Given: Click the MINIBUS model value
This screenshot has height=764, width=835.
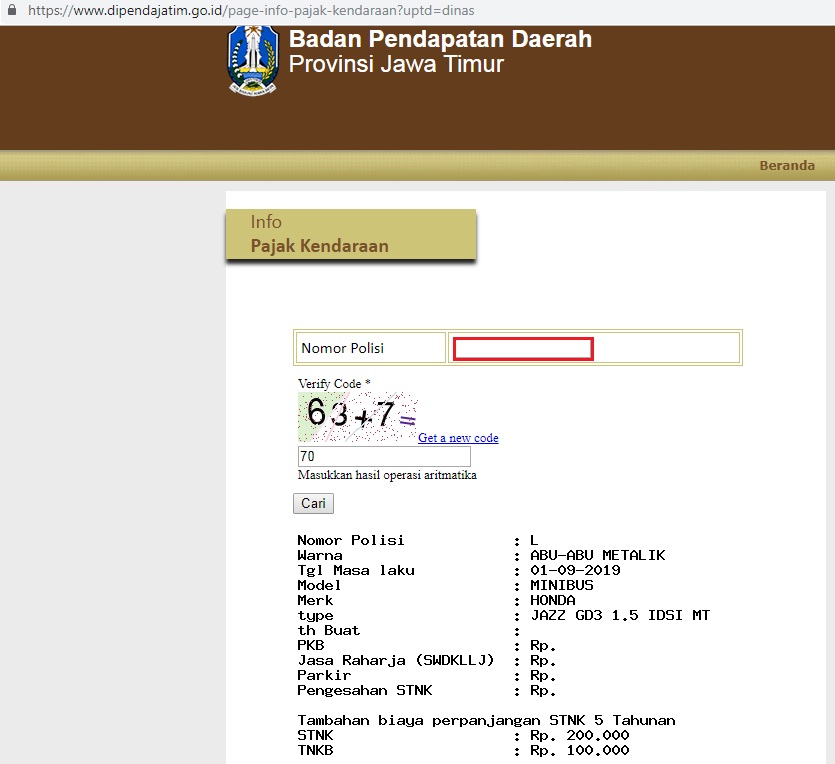Looking at the screenshot, I should [562, 585].
